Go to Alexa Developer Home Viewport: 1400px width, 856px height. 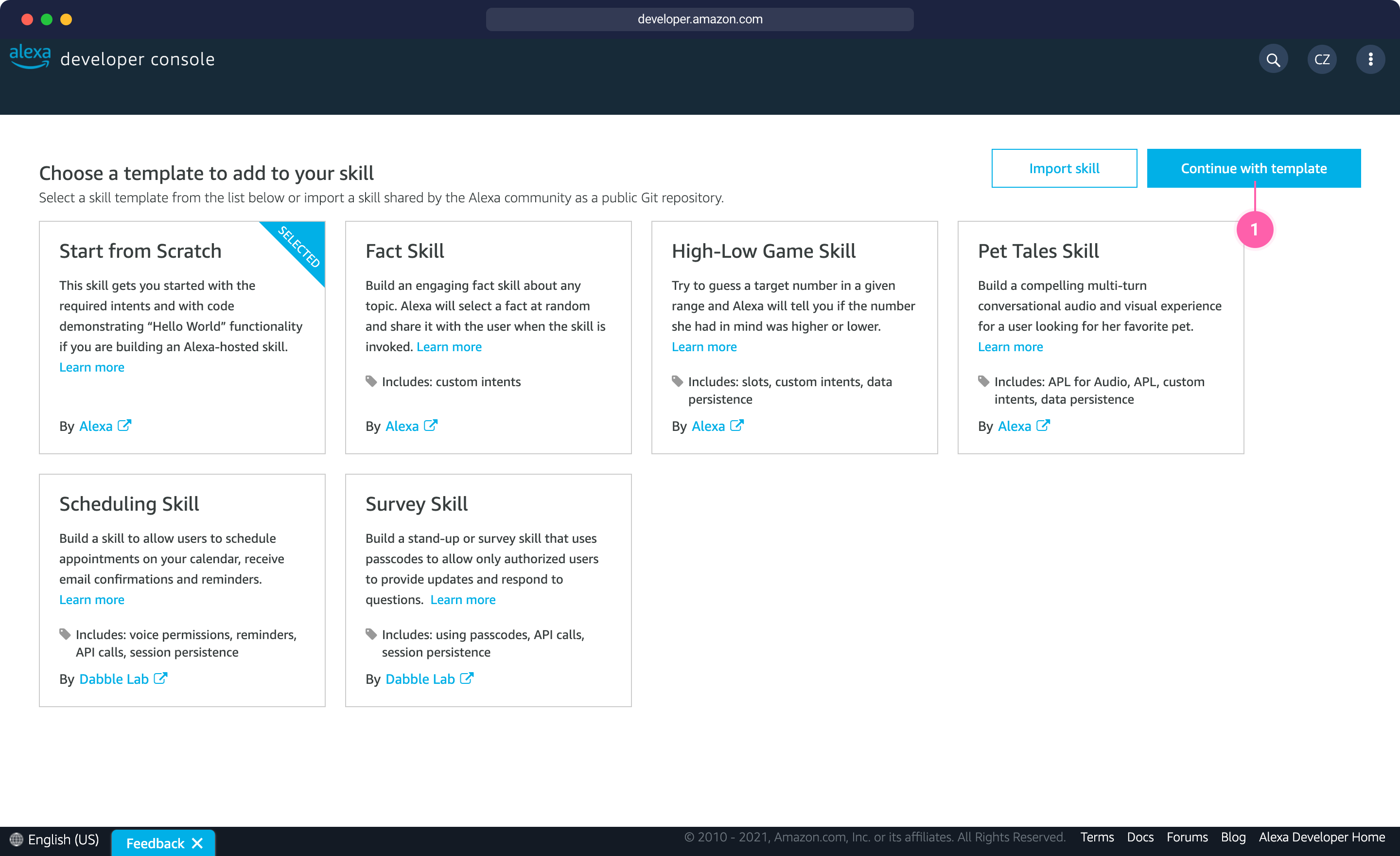pyautogui.click(x=1322, y=837)
